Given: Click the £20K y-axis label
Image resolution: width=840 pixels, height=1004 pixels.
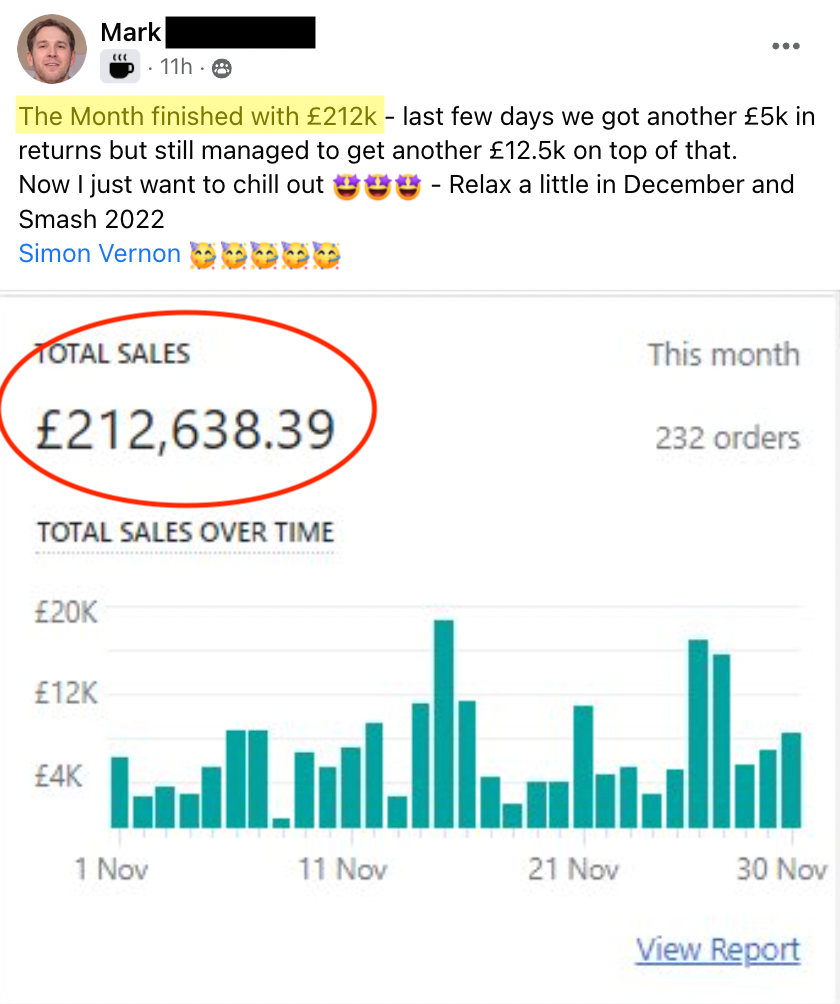Looking at the screenshot, I should [x=66, y=612].
